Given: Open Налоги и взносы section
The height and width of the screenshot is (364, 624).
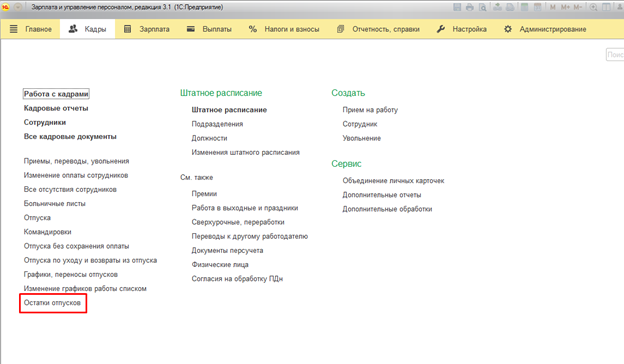Looking at the screenshot, I should [284, 29].
